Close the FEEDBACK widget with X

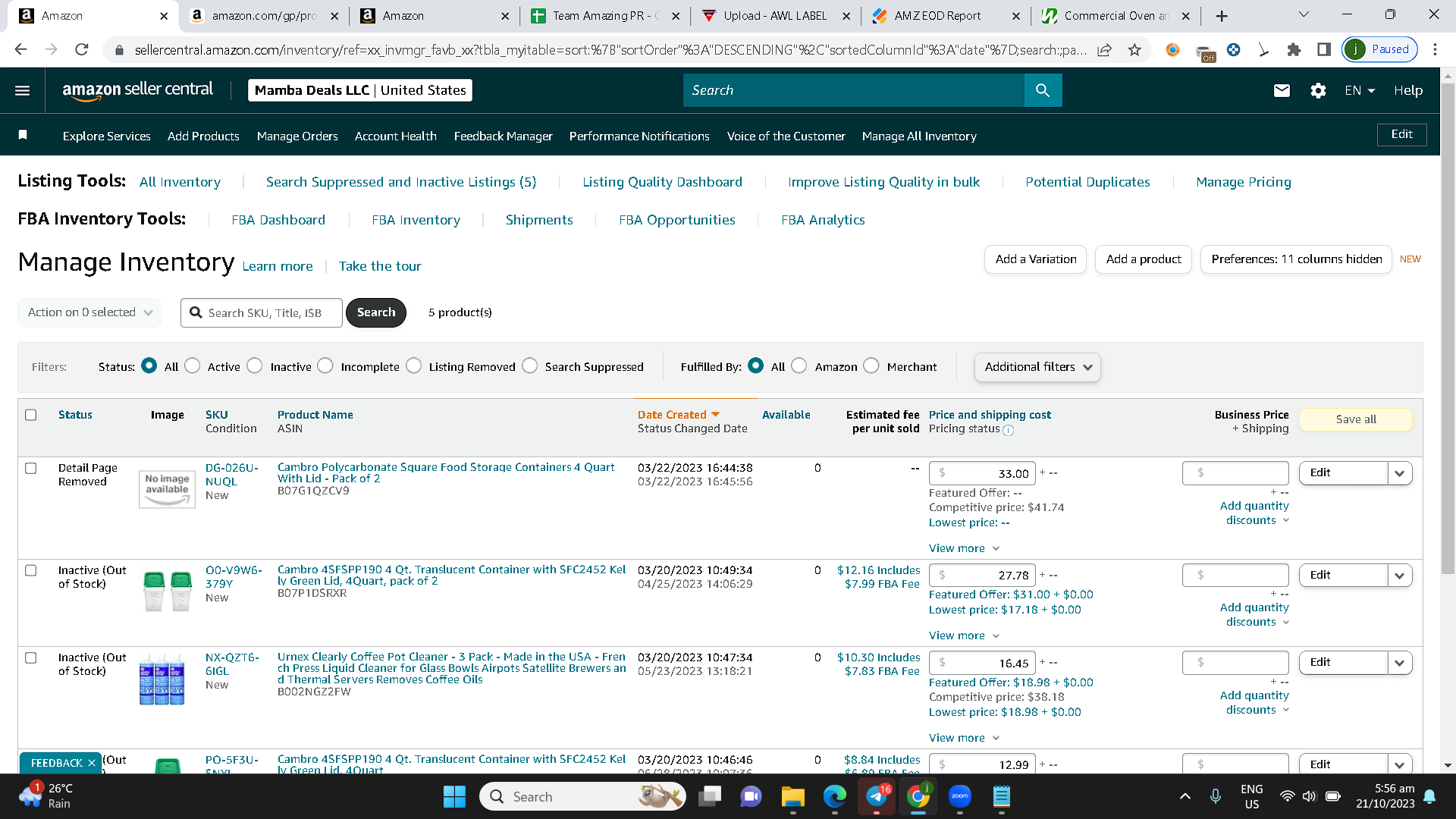pyautogui.click(x=92, y=763)
